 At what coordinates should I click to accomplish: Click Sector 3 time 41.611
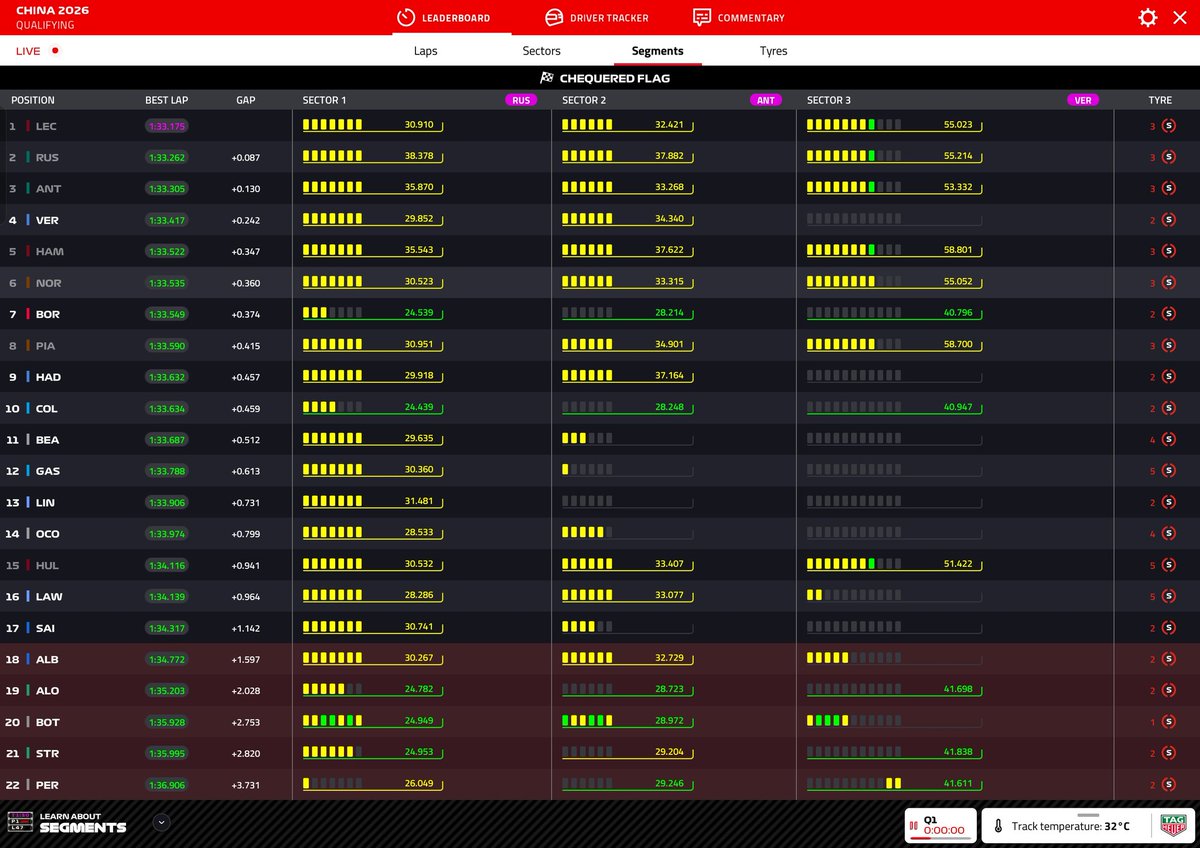[957, 783]
